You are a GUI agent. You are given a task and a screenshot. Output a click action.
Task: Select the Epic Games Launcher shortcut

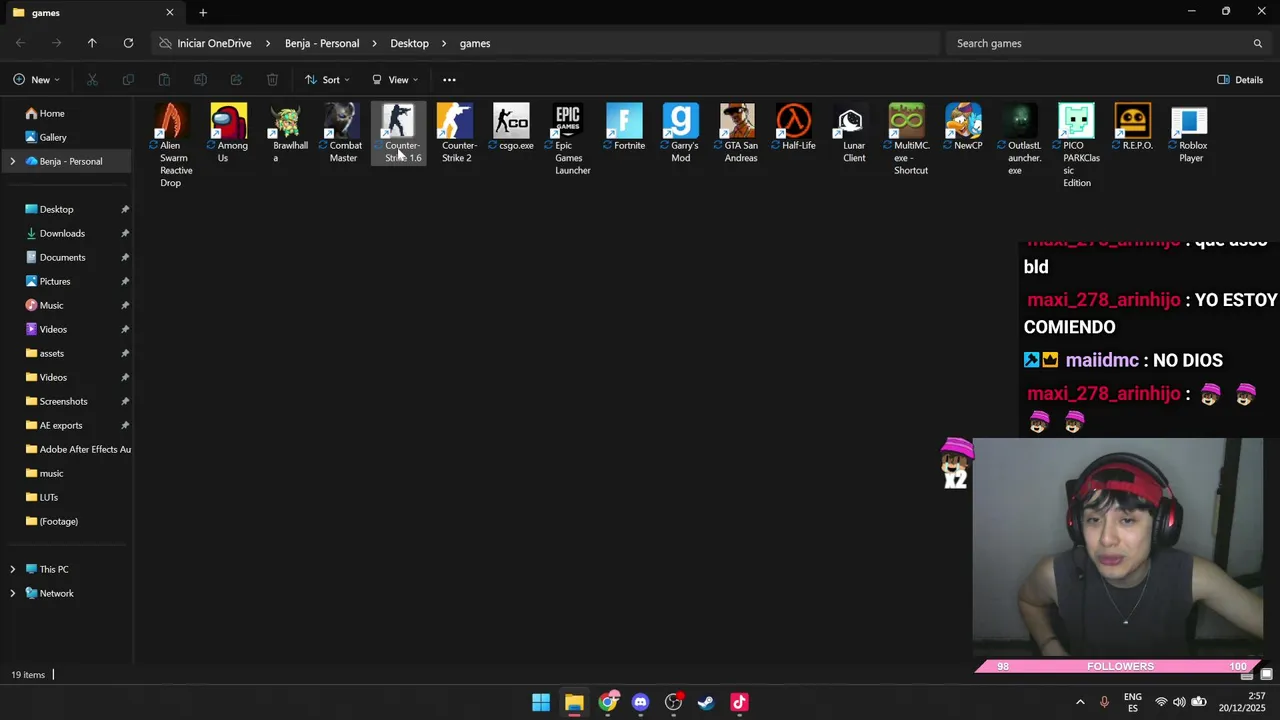coord(568,139)
